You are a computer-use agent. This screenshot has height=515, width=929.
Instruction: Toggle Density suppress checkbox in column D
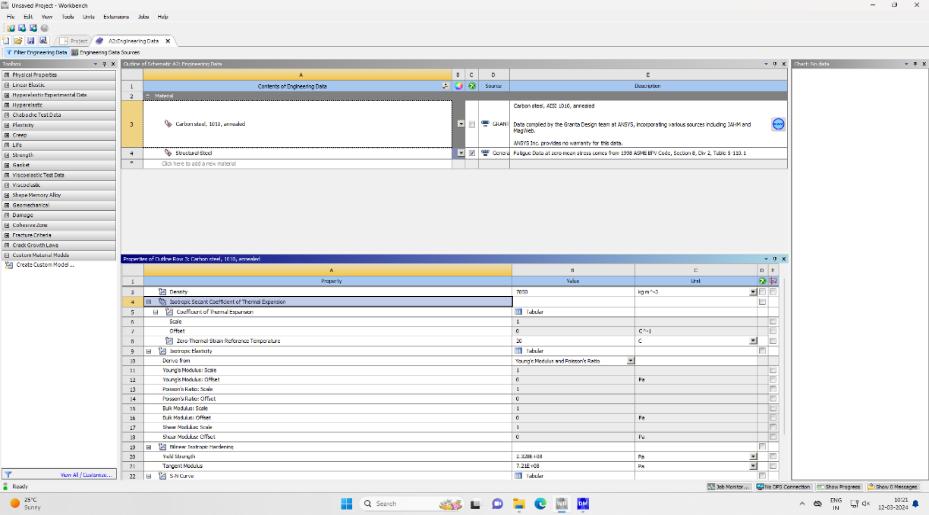[763, 292]
